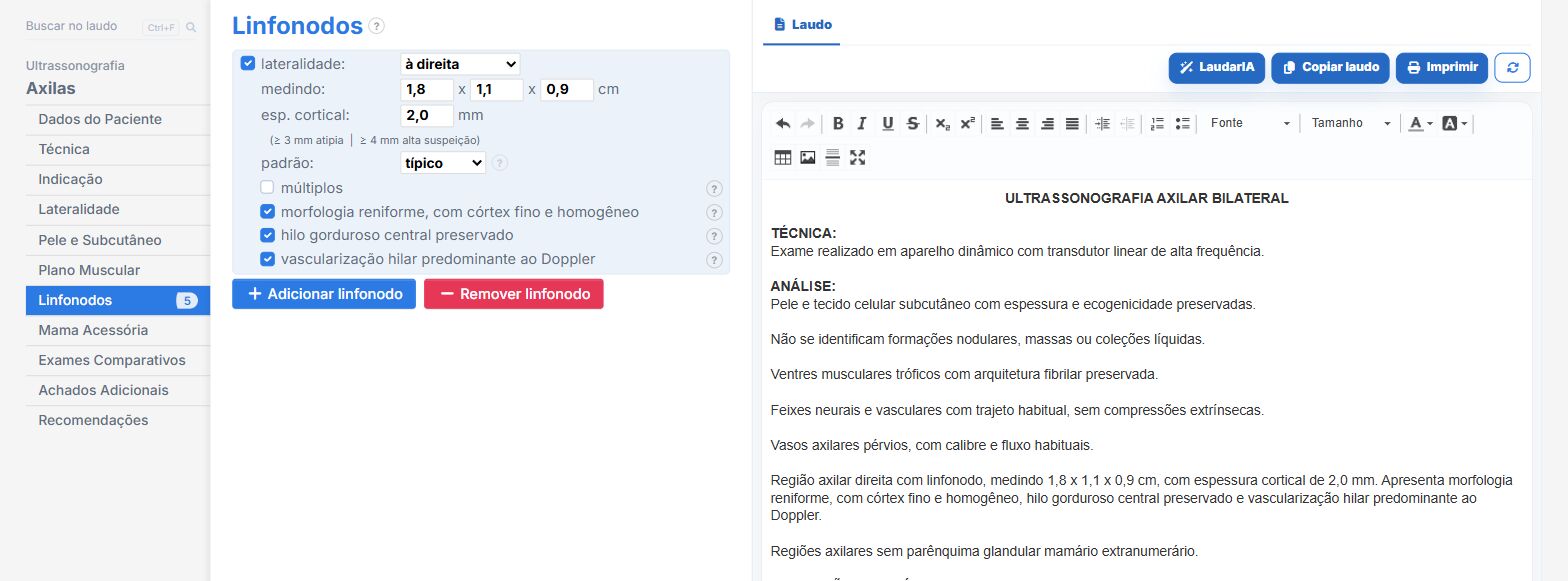Select Lateralidade in the sidebar menu
Viewport: 1568px width, 581px height.
(118, 209)
